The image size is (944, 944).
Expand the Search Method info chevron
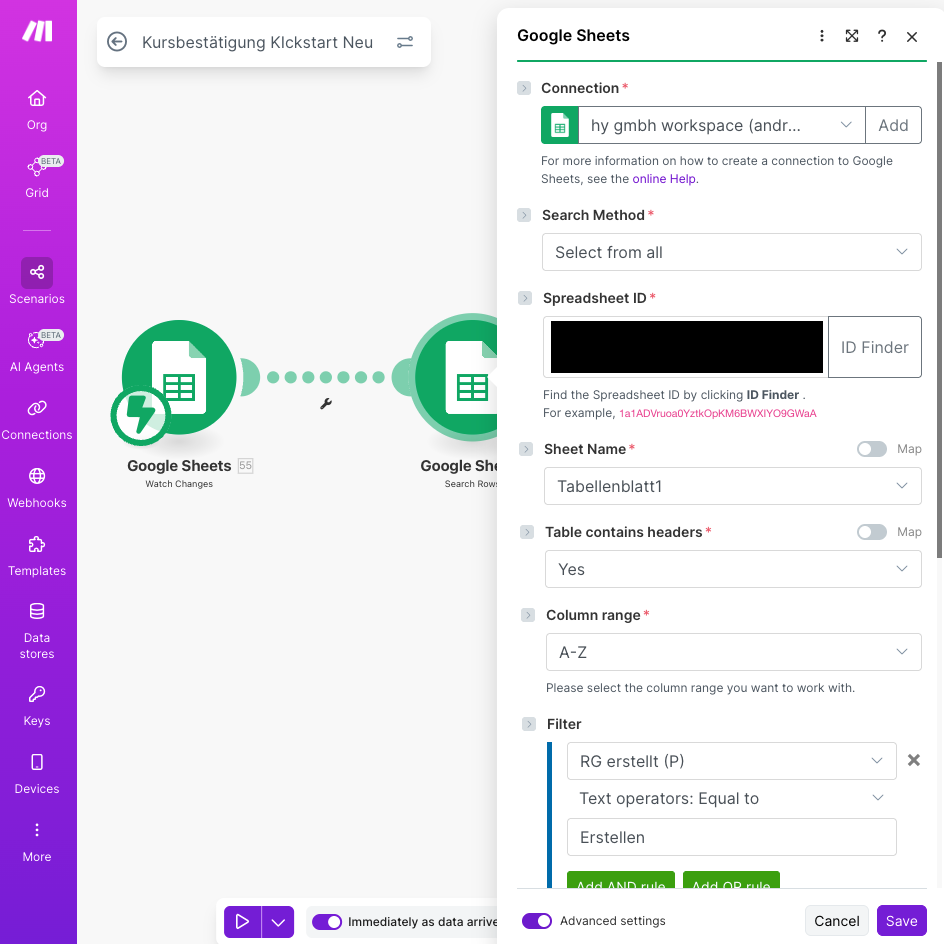click(524, 215)
